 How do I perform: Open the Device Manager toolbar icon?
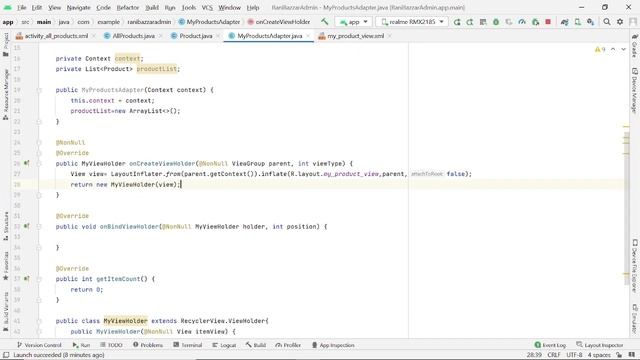(x=578, y=22)
